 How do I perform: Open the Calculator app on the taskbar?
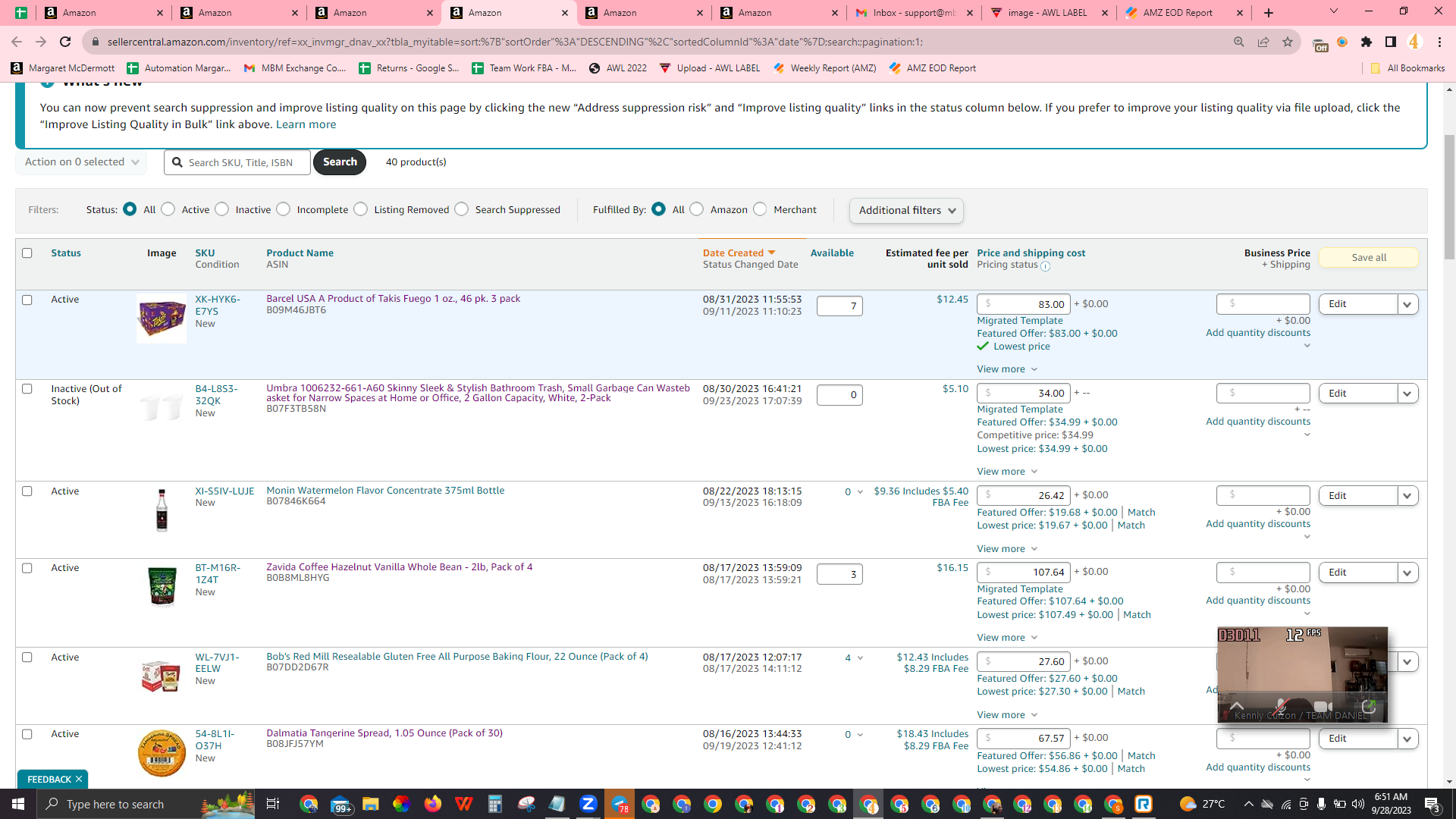[494, 804]
